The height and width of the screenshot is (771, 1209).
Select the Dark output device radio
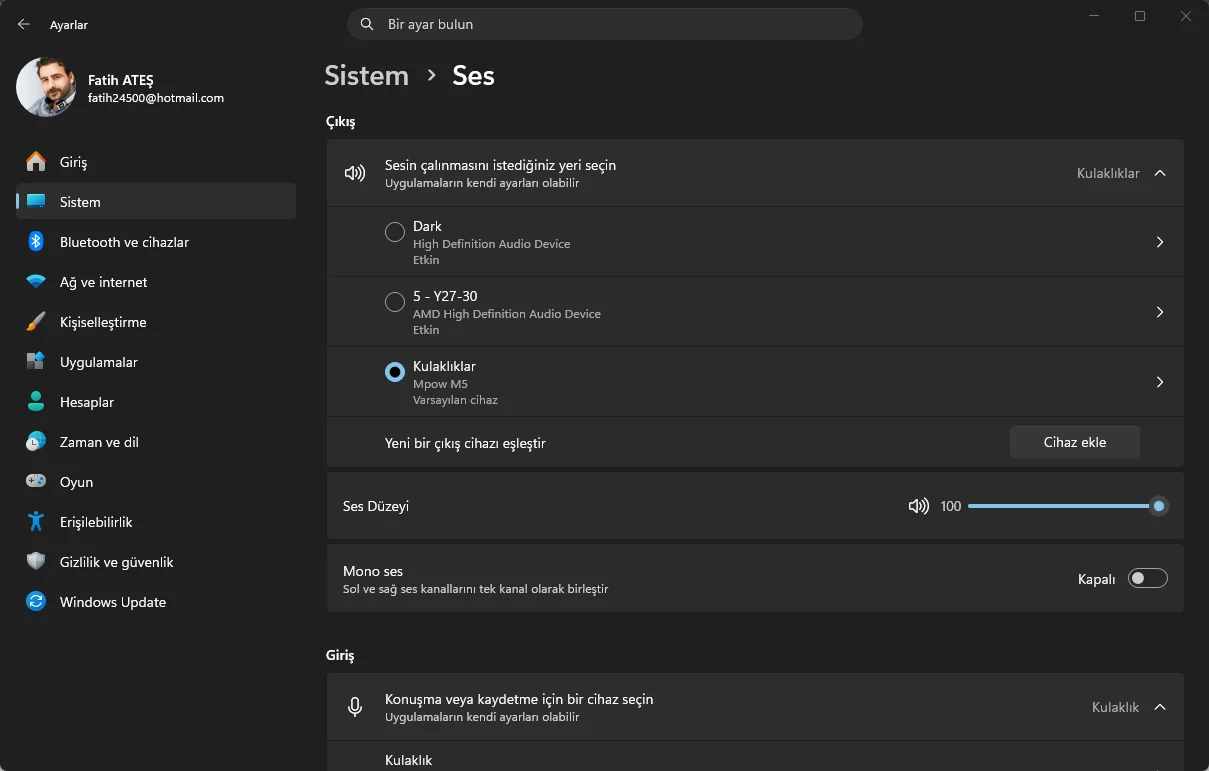pos(395,232)
